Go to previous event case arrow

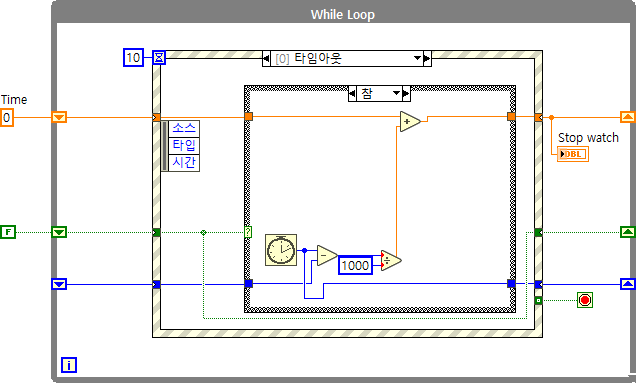coord(266,58)
